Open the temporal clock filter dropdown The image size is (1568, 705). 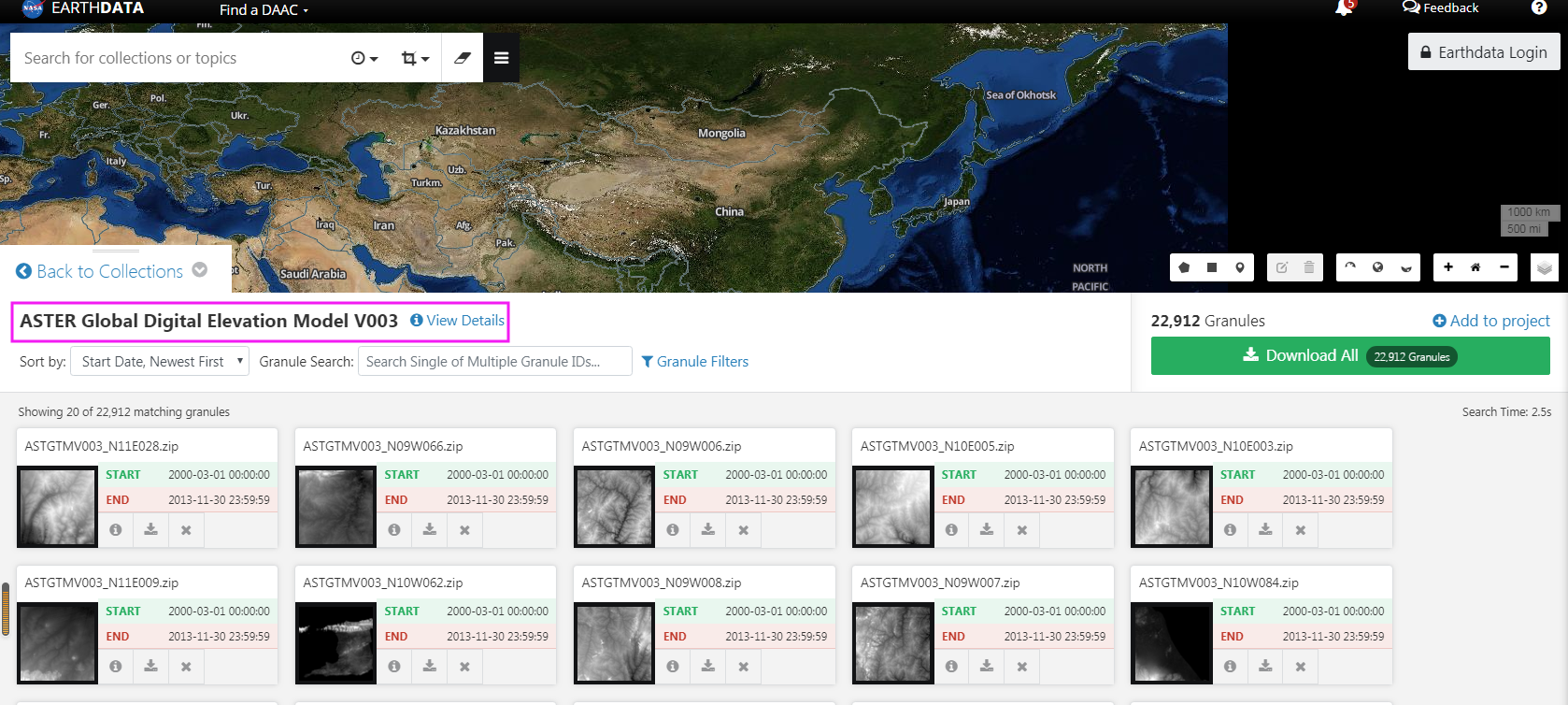(364, 58)
